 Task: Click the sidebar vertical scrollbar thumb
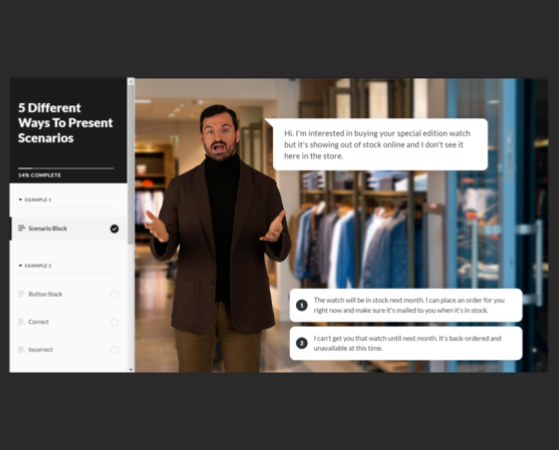(x=131, y=165)
